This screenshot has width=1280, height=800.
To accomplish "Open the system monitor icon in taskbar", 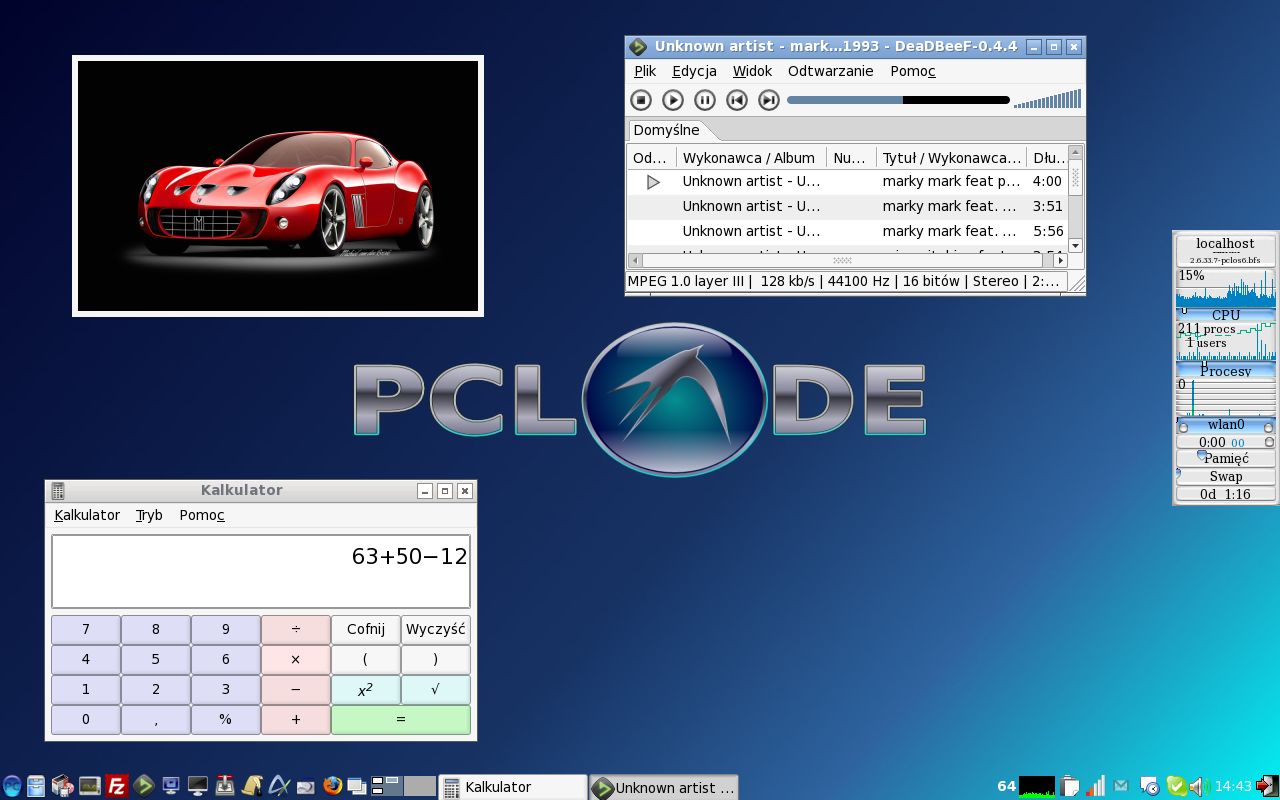I will (90, 786).
